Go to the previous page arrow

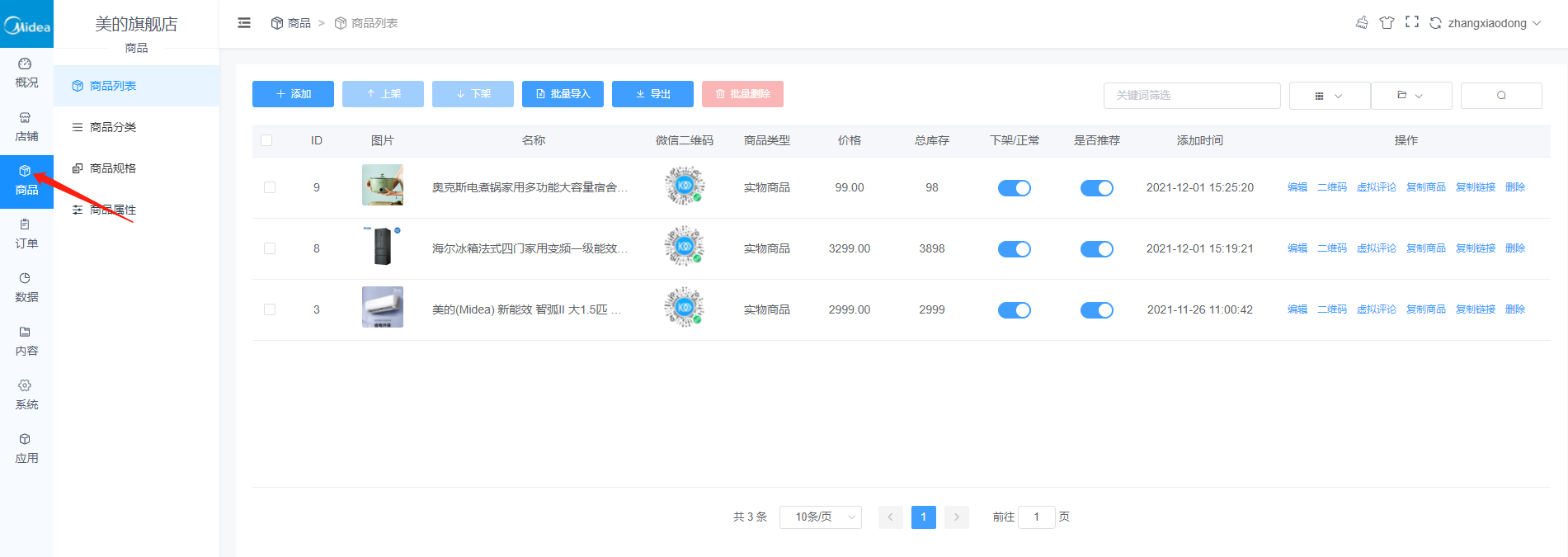click(x=891, y=517)
